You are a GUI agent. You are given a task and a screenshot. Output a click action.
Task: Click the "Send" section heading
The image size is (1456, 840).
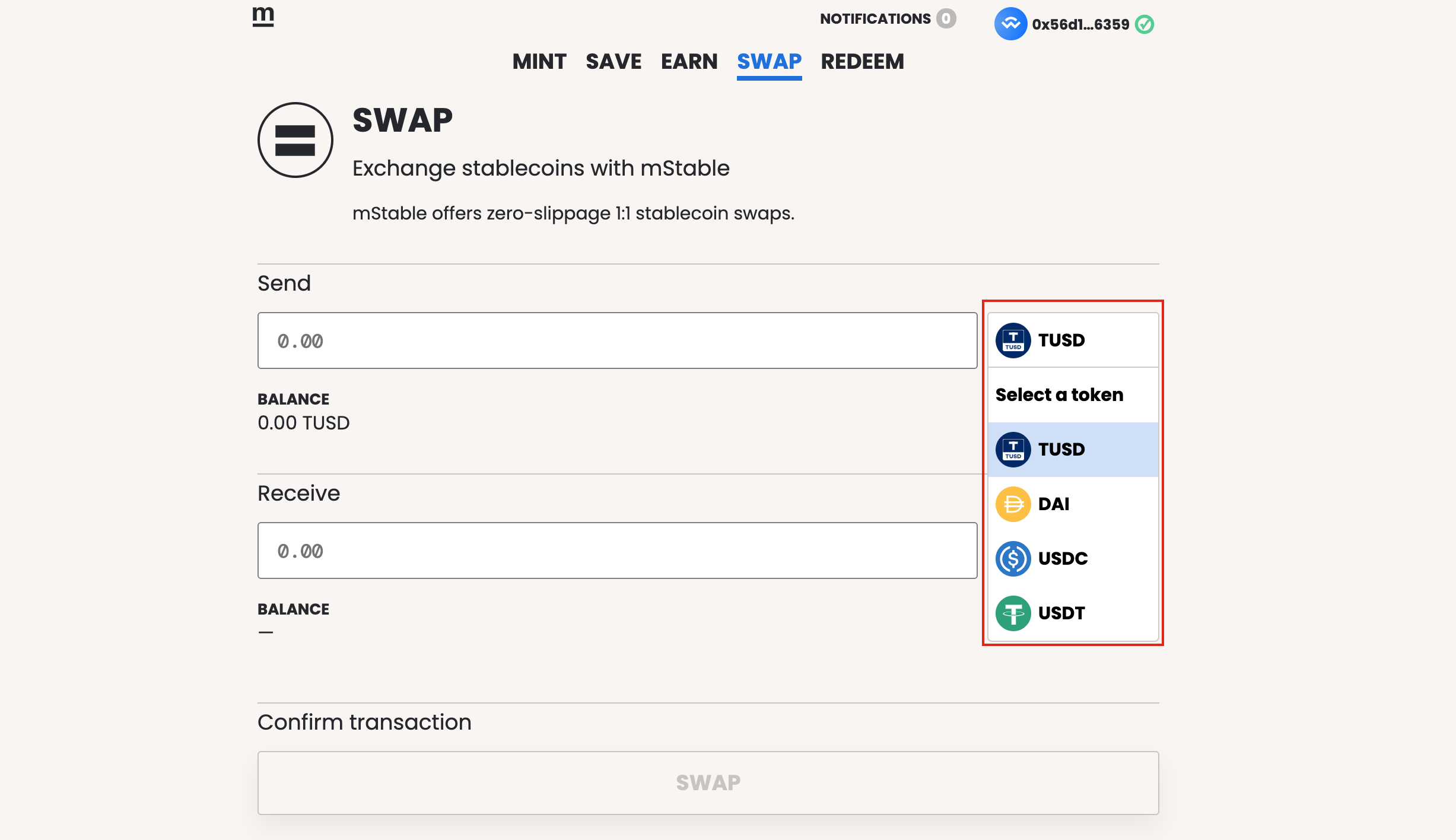coord(284,284)
